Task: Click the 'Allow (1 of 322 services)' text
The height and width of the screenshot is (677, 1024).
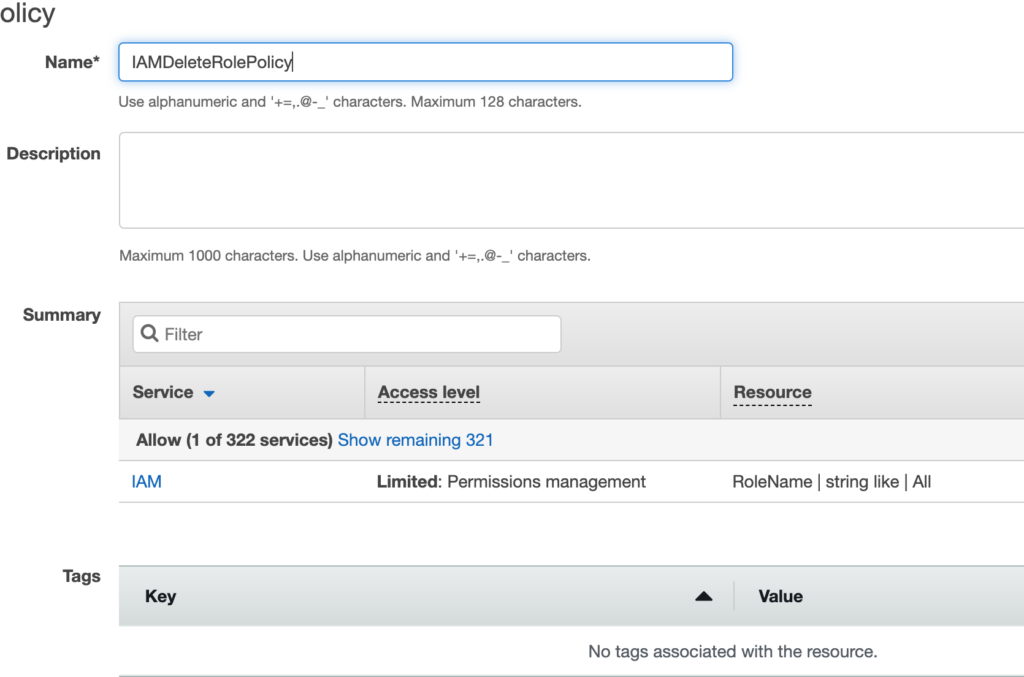Action: tap(234, 440)
